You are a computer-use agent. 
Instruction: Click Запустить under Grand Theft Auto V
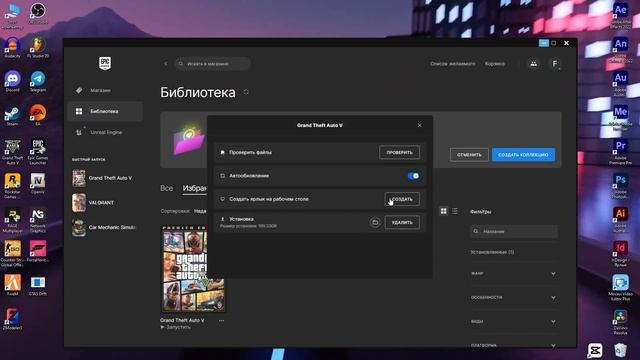tap(176, 327)
